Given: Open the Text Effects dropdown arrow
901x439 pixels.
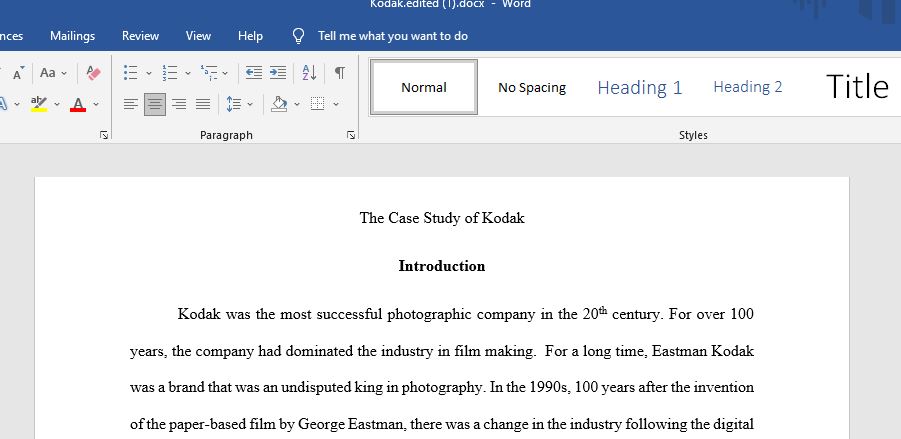Looking at the screenshot, I should coord(17,105).
